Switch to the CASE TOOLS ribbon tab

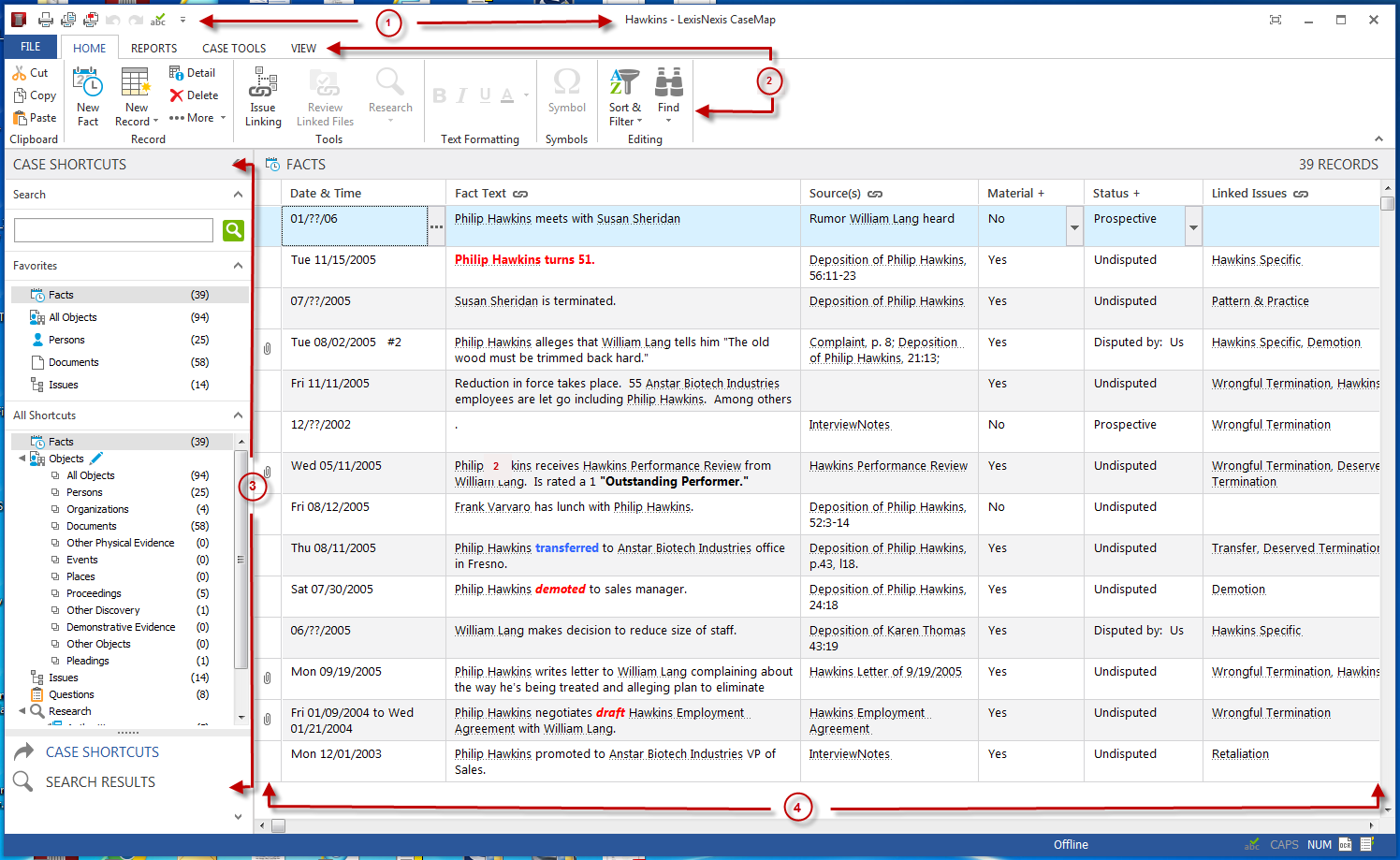(x=234, y=48)
